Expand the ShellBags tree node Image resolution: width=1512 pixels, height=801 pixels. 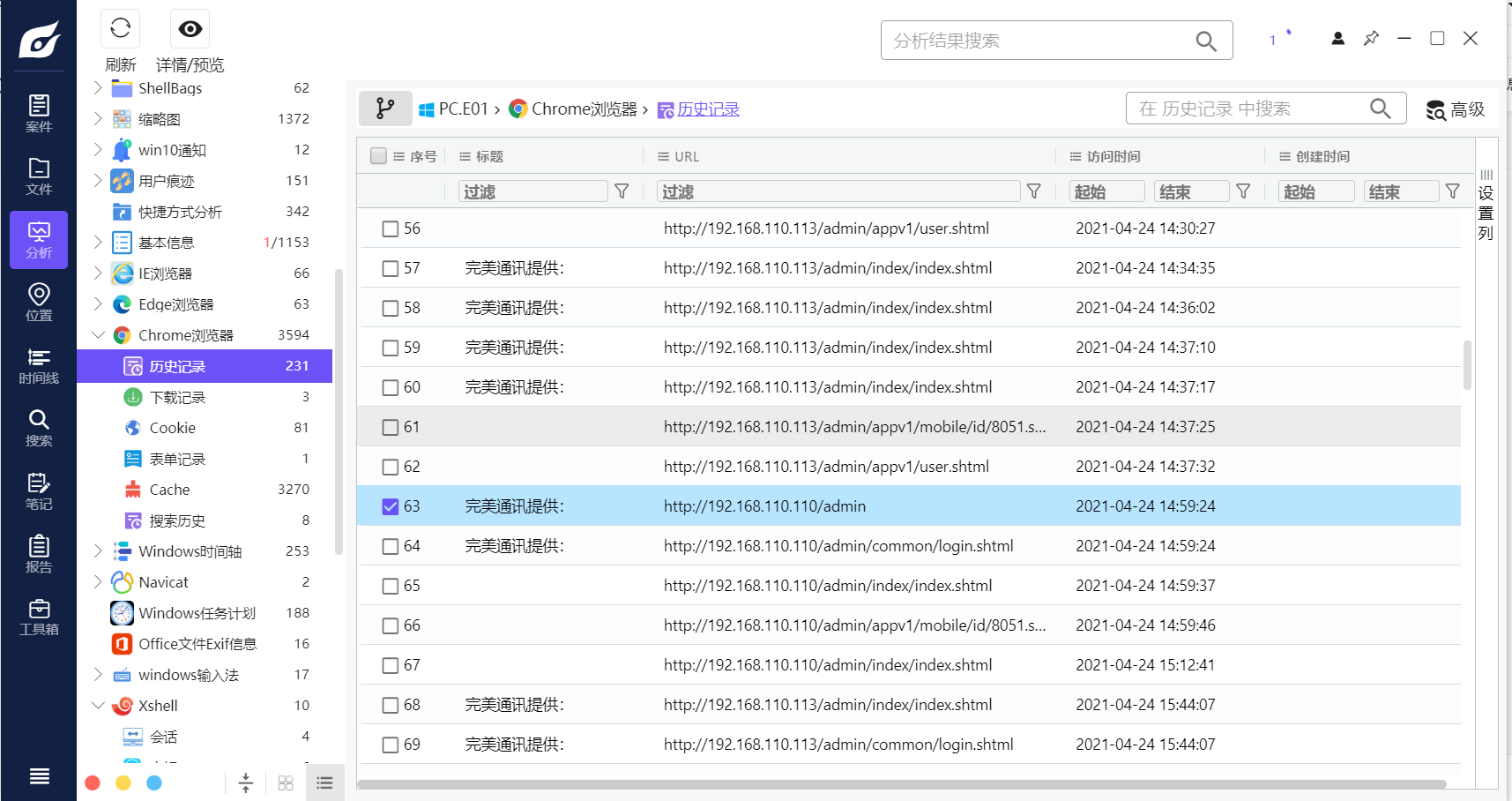[98, 88]
